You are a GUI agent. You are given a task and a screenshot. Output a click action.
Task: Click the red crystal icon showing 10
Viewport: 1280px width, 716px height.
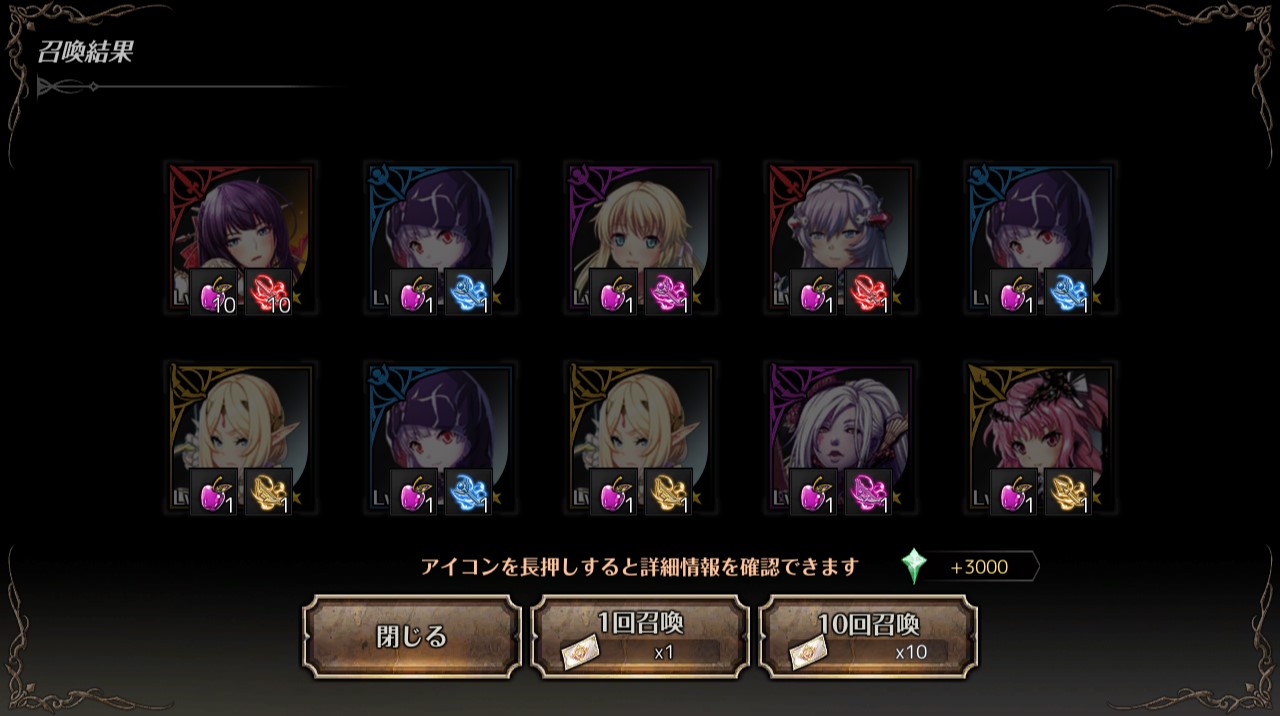coord(269,292)
